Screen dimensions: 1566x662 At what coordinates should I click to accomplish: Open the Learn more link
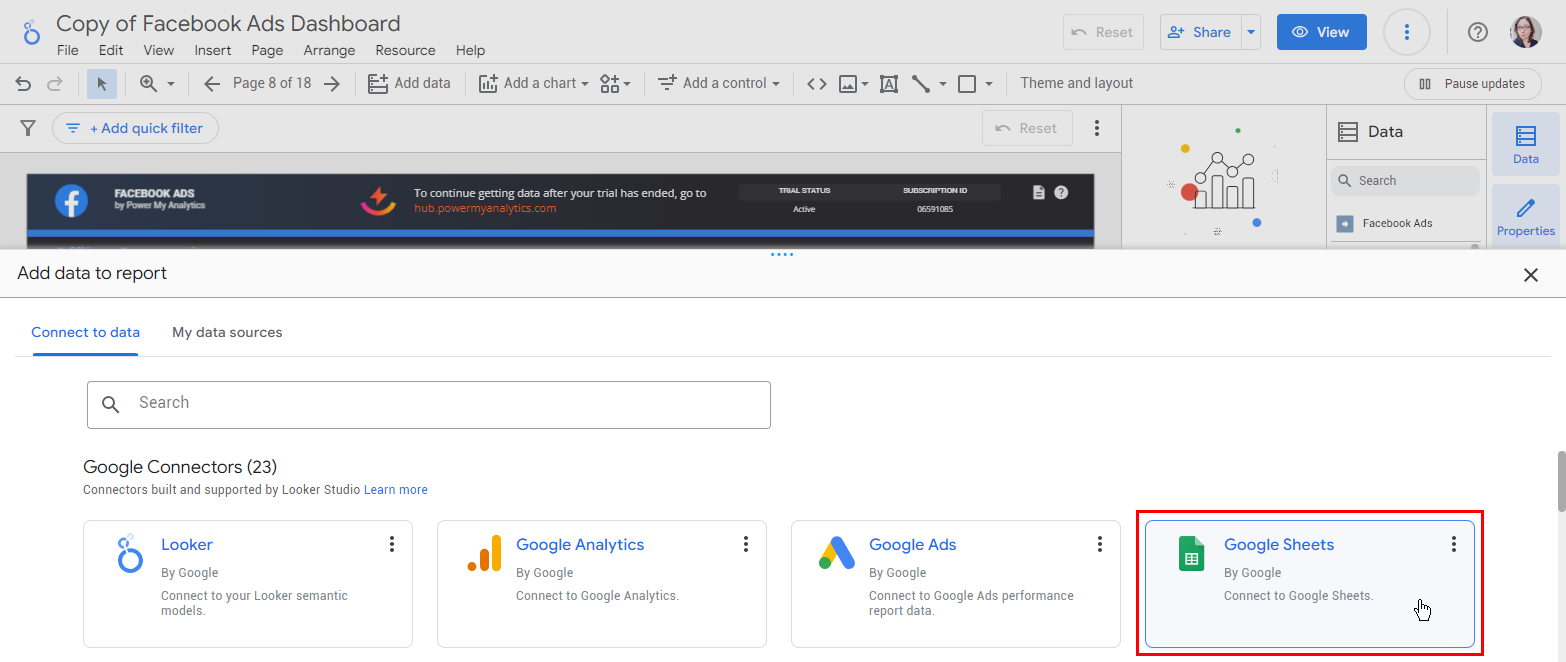[x=395, y=490]
